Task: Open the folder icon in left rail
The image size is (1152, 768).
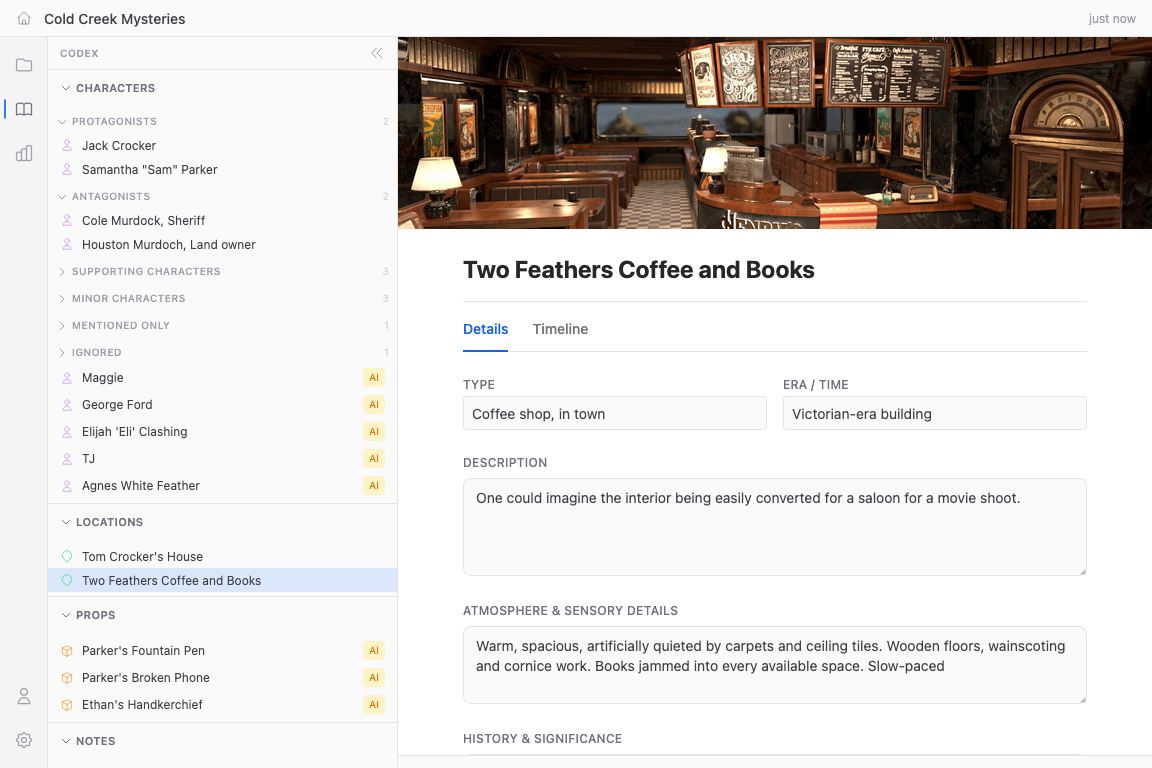Action: [x=24, y=65]
